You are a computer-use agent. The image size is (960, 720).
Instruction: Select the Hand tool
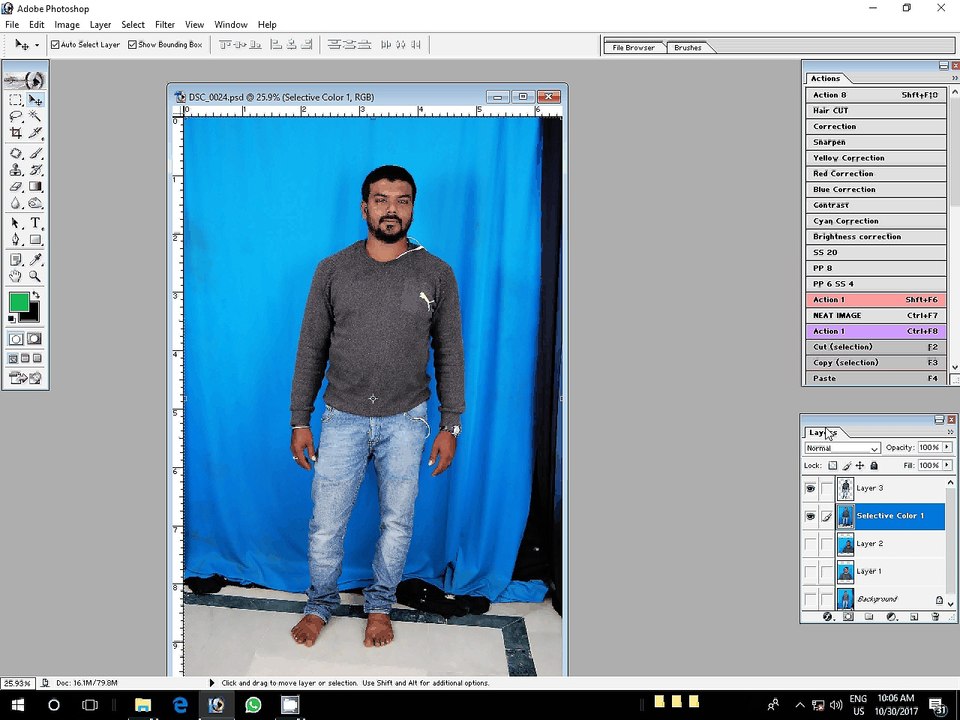click(x=16, y=277)
